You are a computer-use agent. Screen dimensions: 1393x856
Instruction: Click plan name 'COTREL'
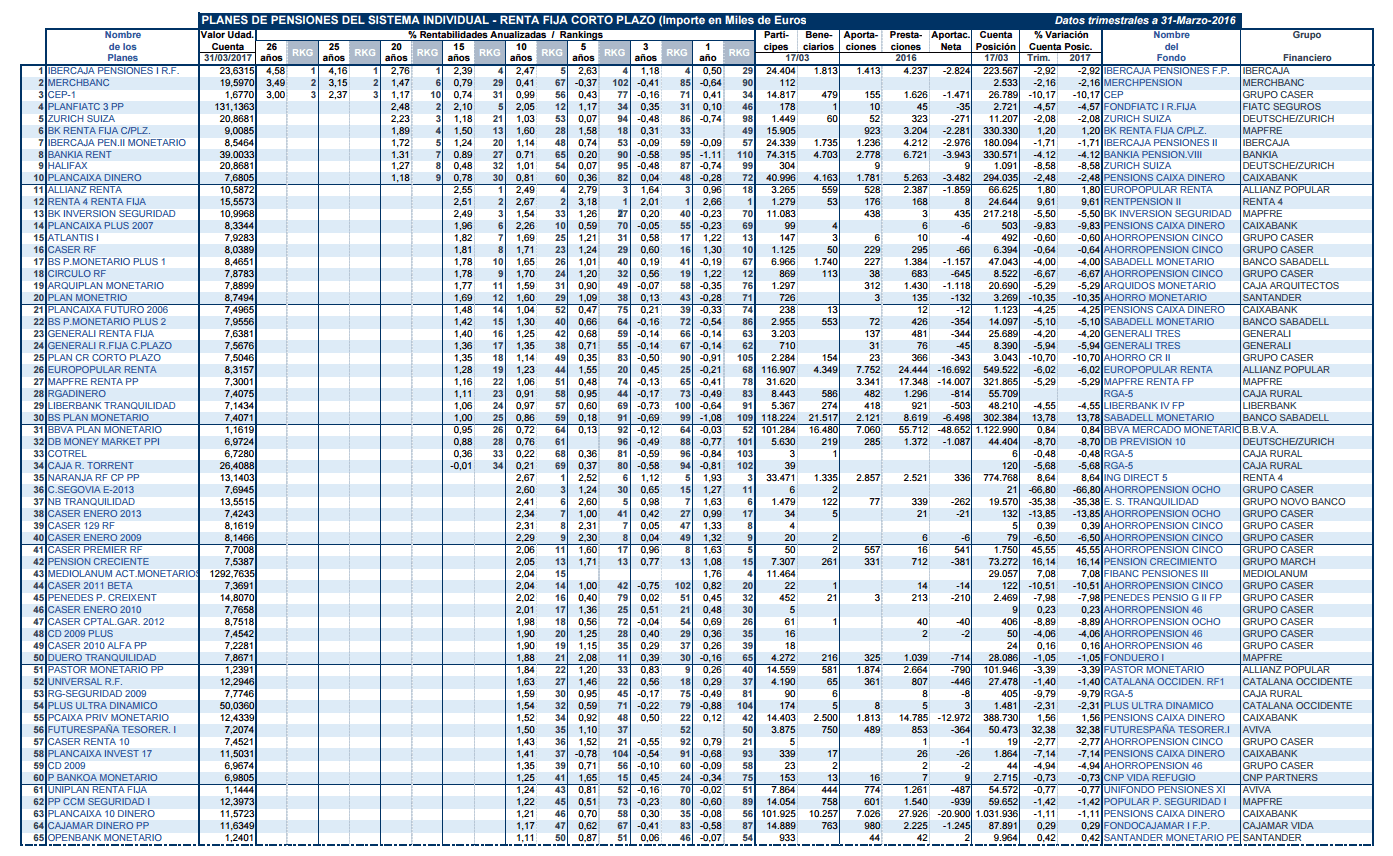tap(64, 453)
